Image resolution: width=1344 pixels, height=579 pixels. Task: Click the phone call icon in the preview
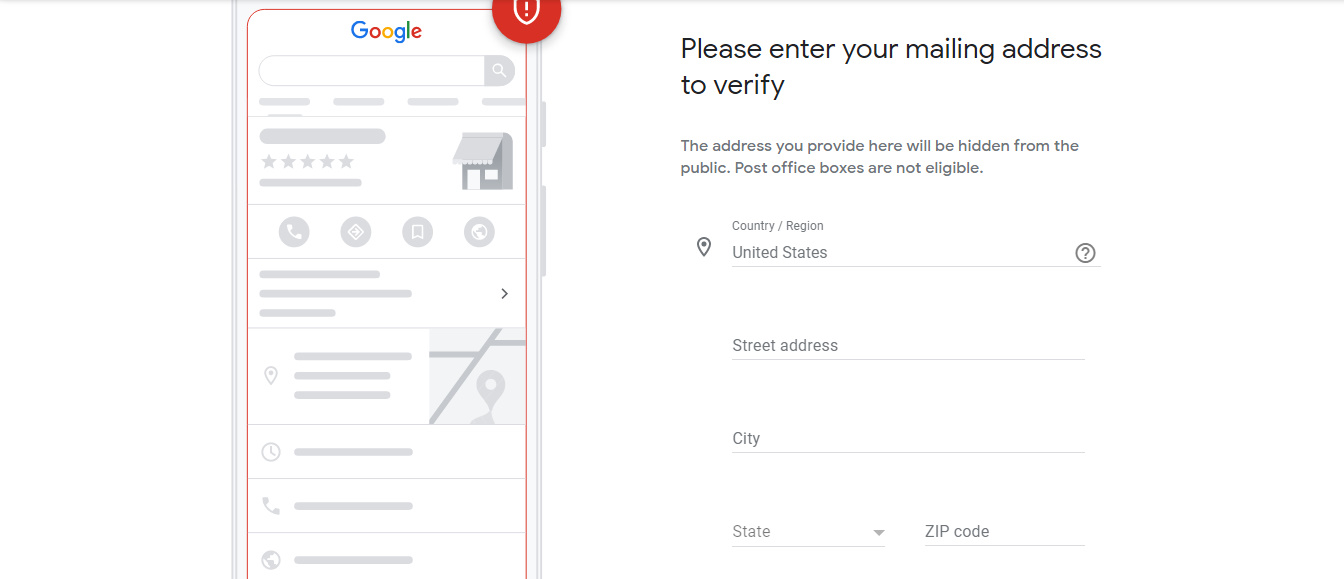tap(293, 231)
